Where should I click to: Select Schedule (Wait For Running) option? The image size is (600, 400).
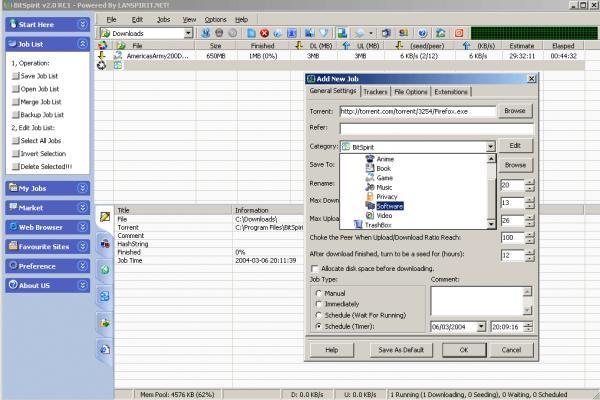pos(318,315)
